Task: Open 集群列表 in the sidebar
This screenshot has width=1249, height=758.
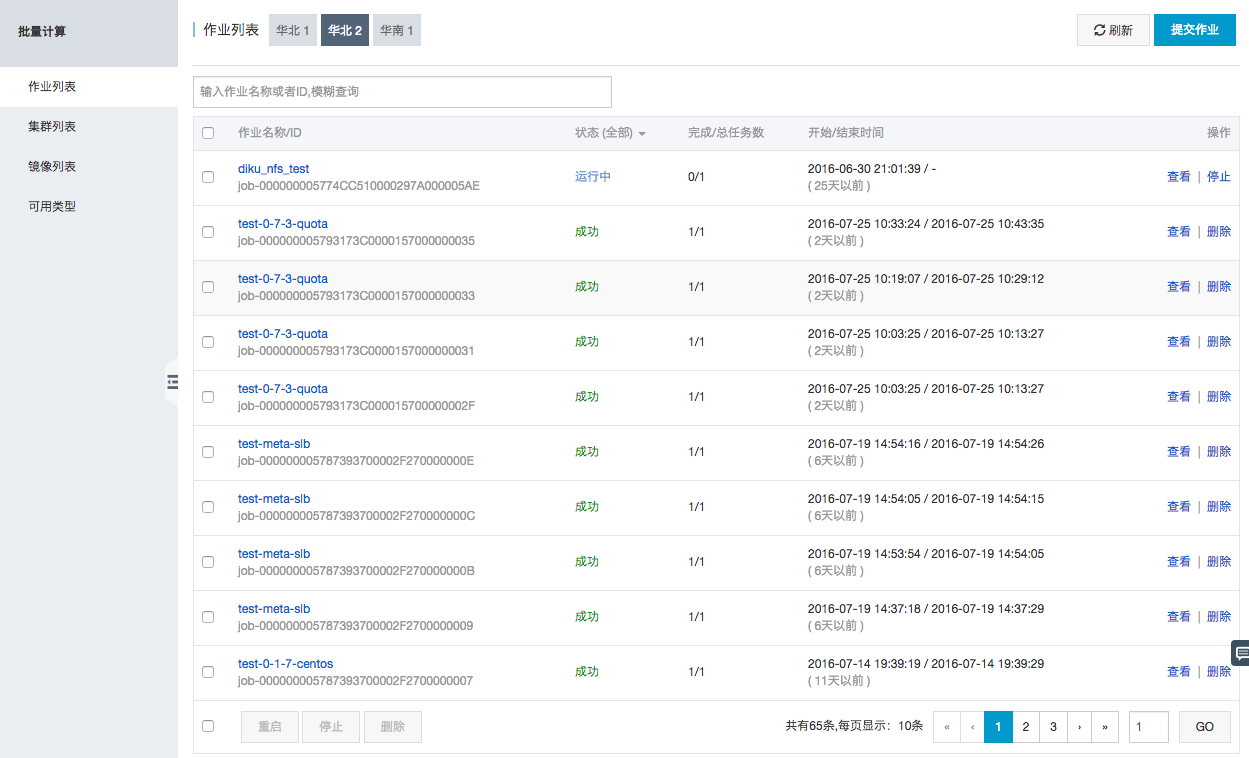Action: click(x=89, y=127)
